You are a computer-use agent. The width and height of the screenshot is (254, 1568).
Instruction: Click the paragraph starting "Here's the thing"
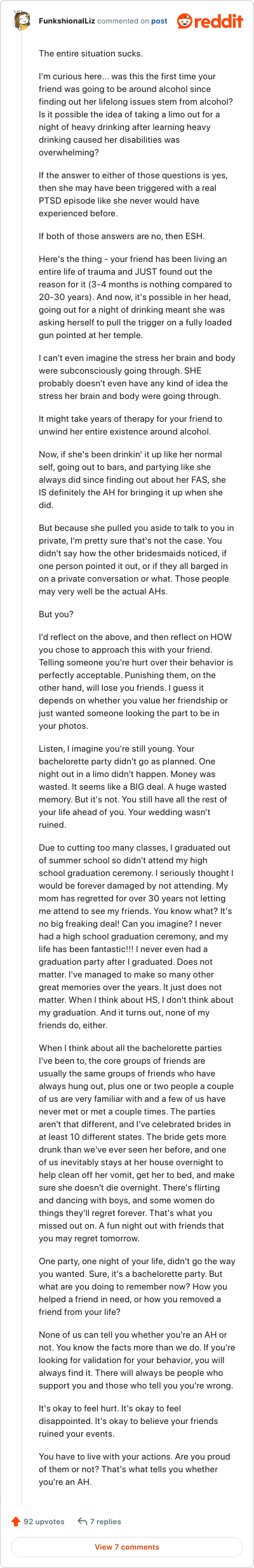coord(136,297)
